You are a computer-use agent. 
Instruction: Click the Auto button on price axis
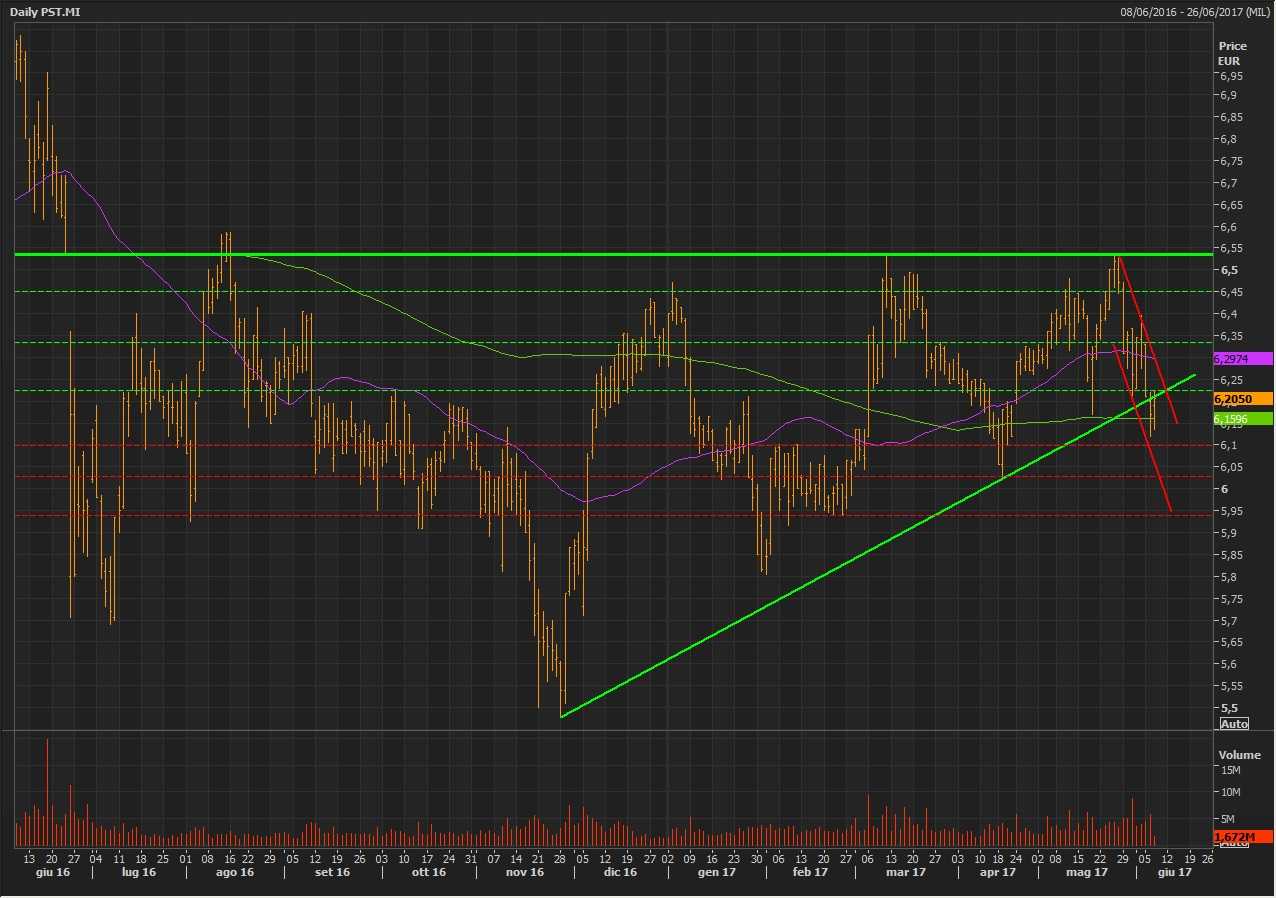1235,724
